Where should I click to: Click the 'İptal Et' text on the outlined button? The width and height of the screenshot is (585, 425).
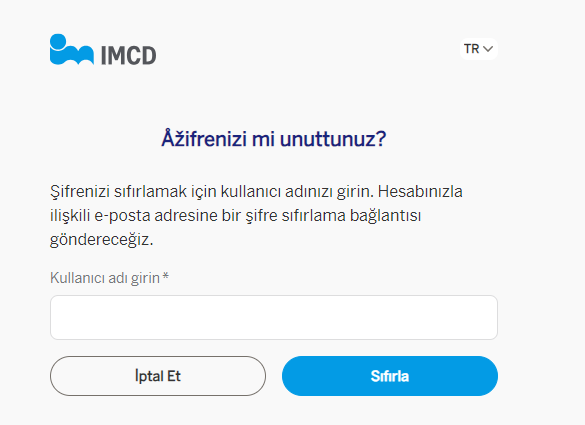[158, 376]
